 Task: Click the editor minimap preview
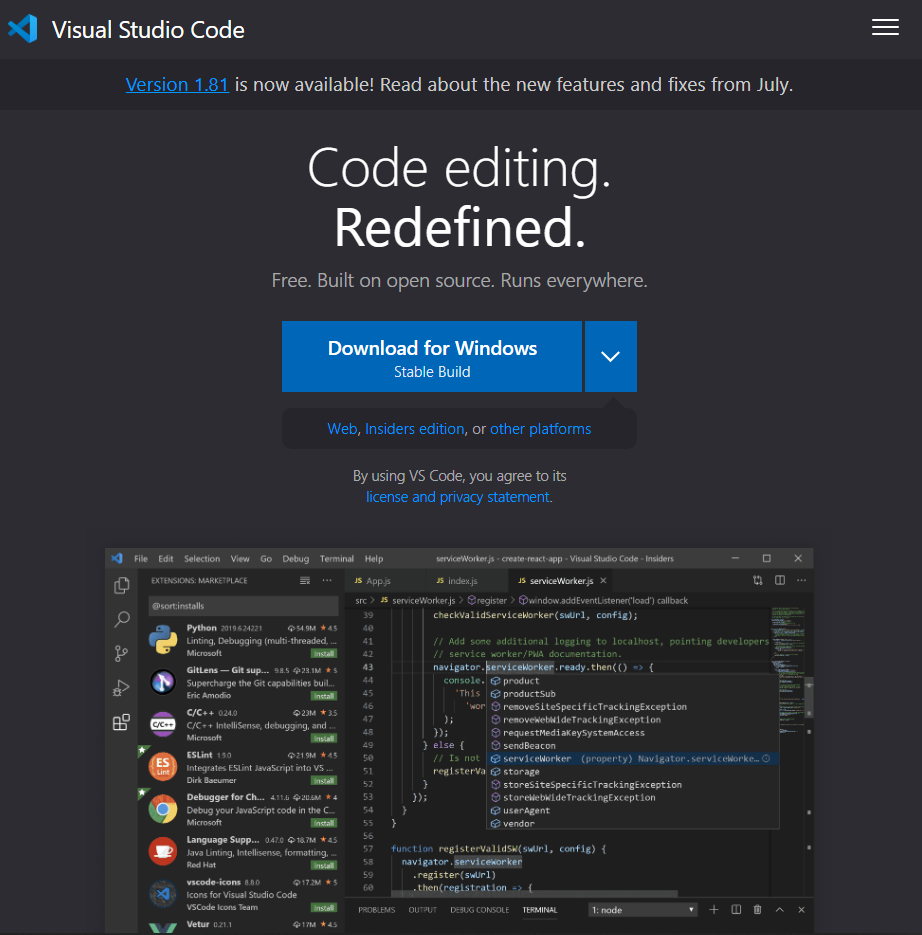coord(787,671)
